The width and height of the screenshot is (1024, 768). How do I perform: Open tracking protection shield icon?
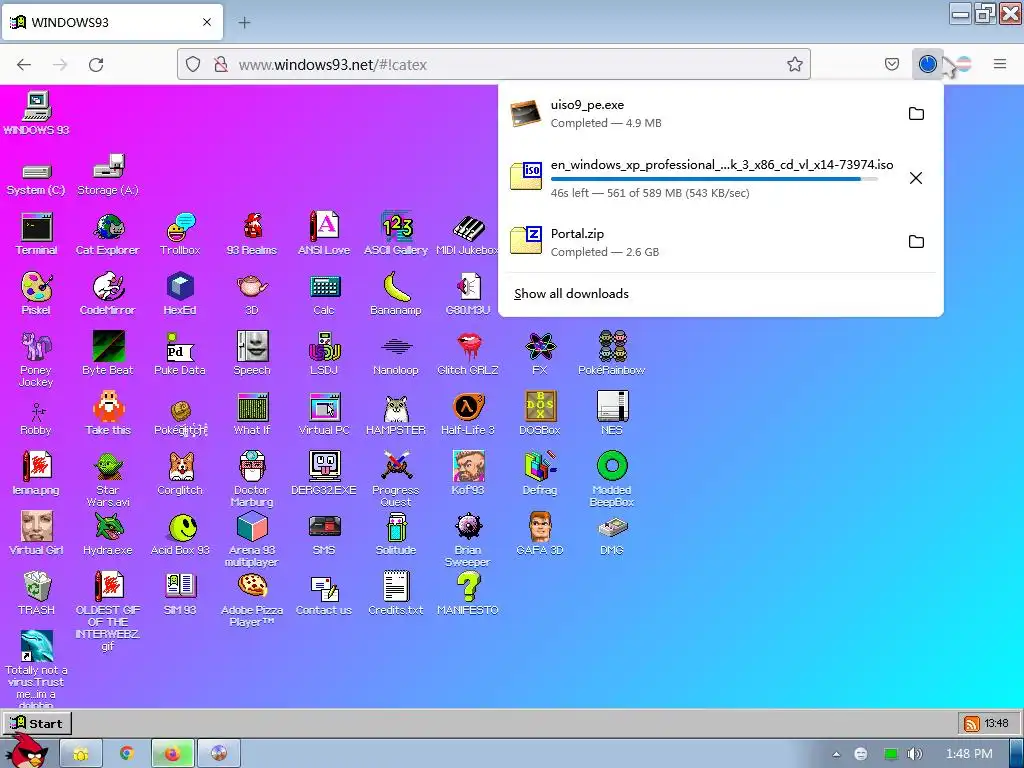(x=193, y=64)
